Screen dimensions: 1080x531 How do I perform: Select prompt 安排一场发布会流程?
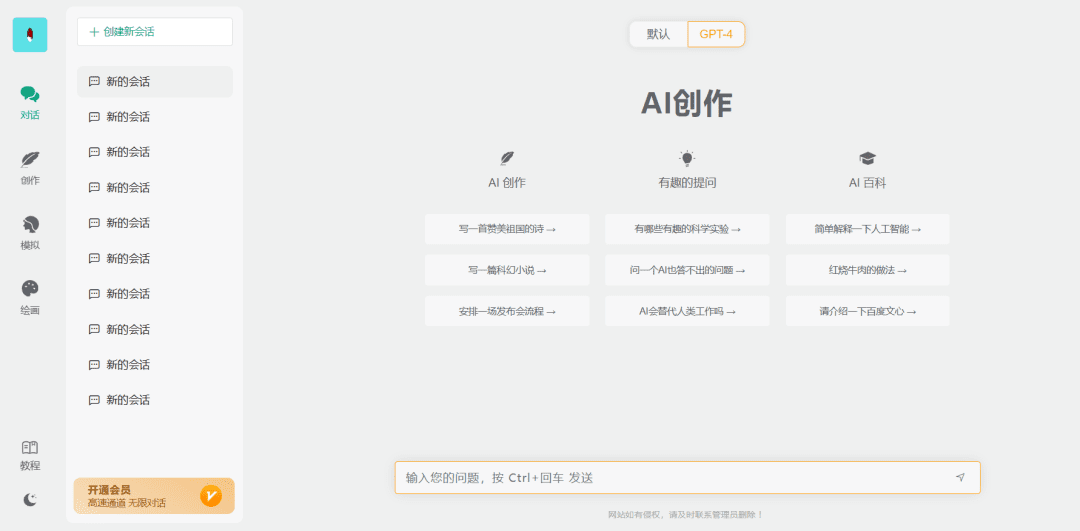click(507, 311)
